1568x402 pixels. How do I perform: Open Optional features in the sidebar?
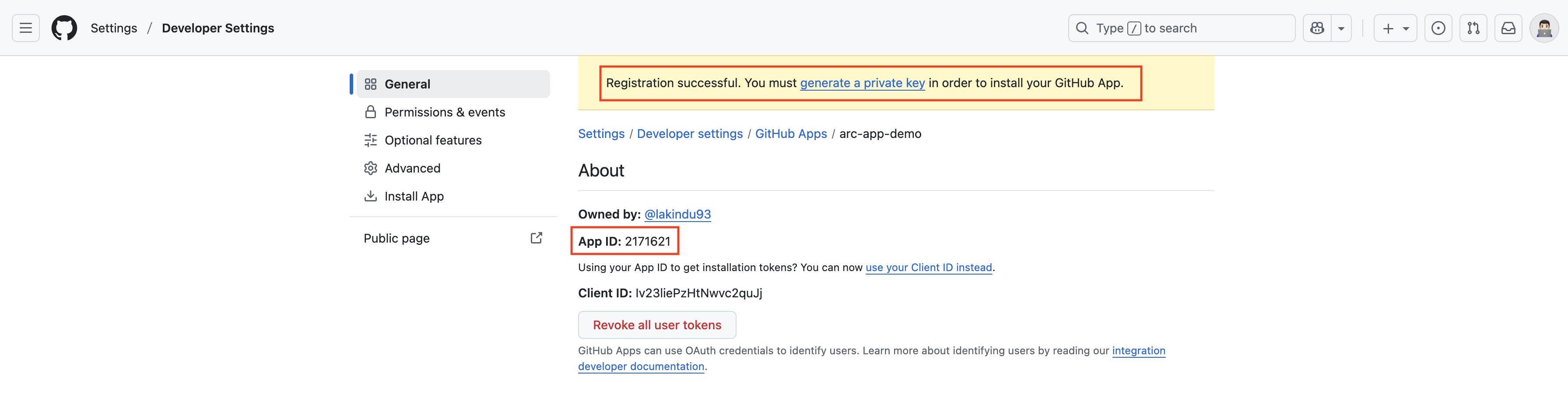pos(432,140)
